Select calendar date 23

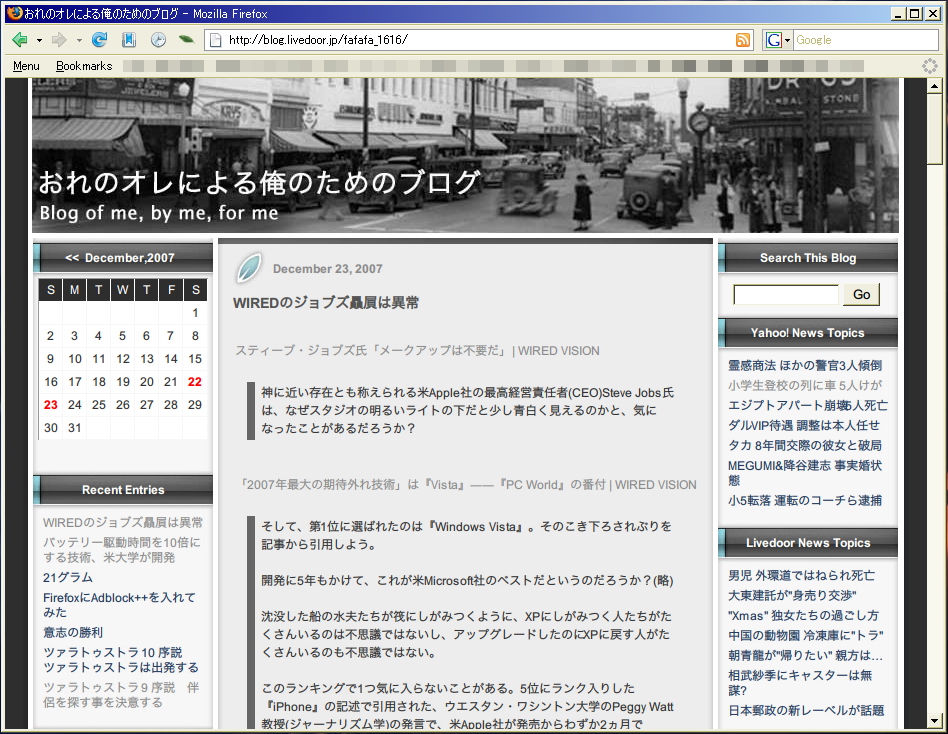[x=51, y=404]
